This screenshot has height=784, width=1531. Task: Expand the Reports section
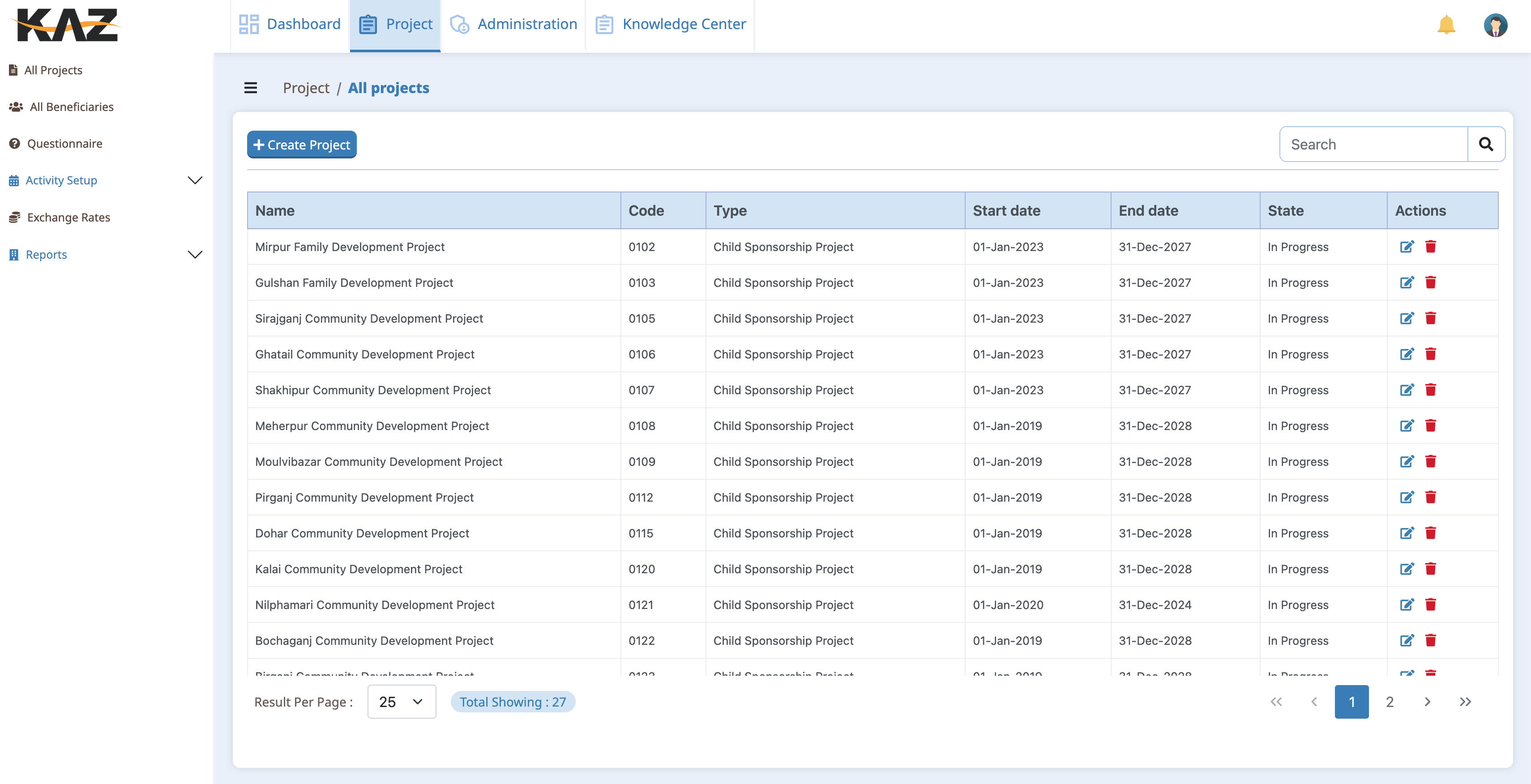tap(195, 254)
